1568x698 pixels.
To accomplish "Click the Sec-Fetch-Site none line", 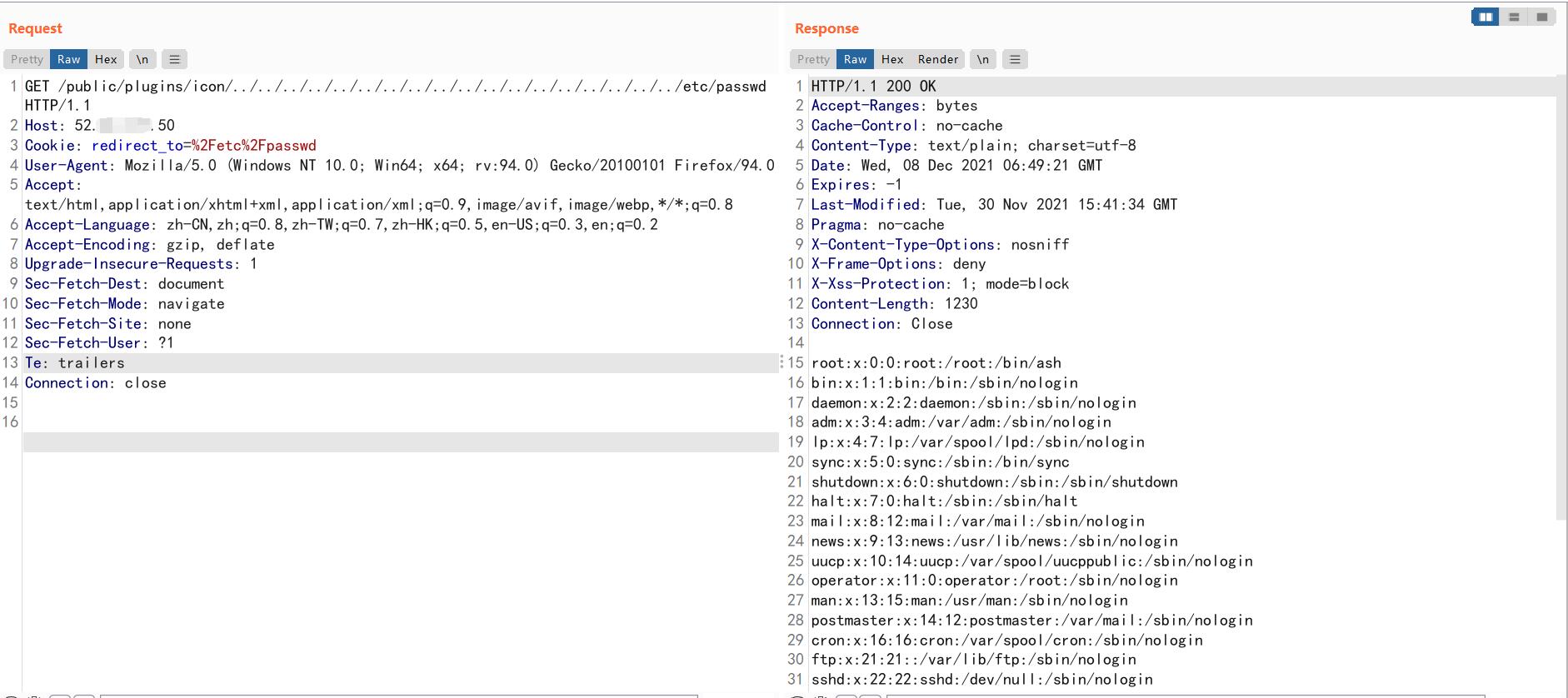I will click(108, 324).
